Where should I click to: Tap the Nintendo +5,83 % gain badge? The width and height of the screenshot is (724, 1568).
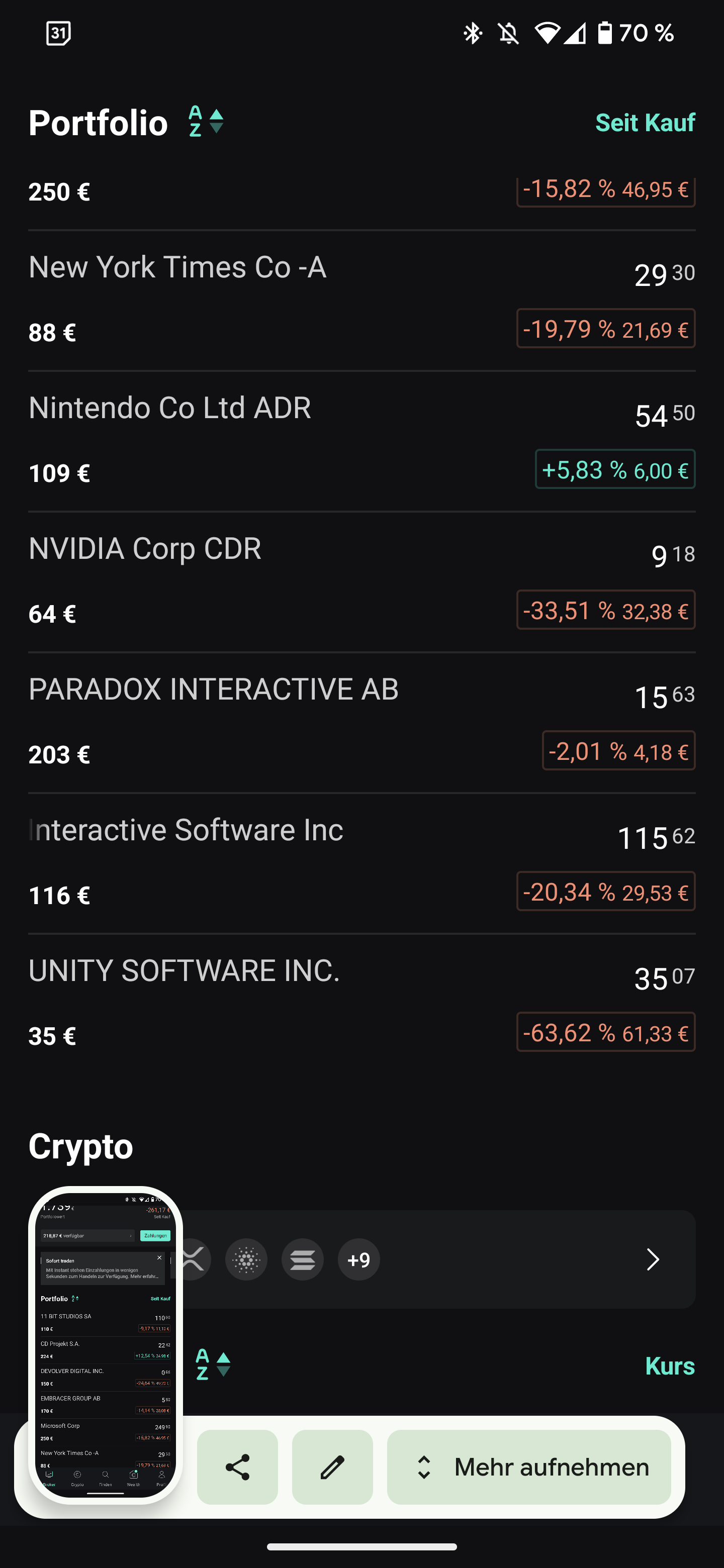click(615, 469)
